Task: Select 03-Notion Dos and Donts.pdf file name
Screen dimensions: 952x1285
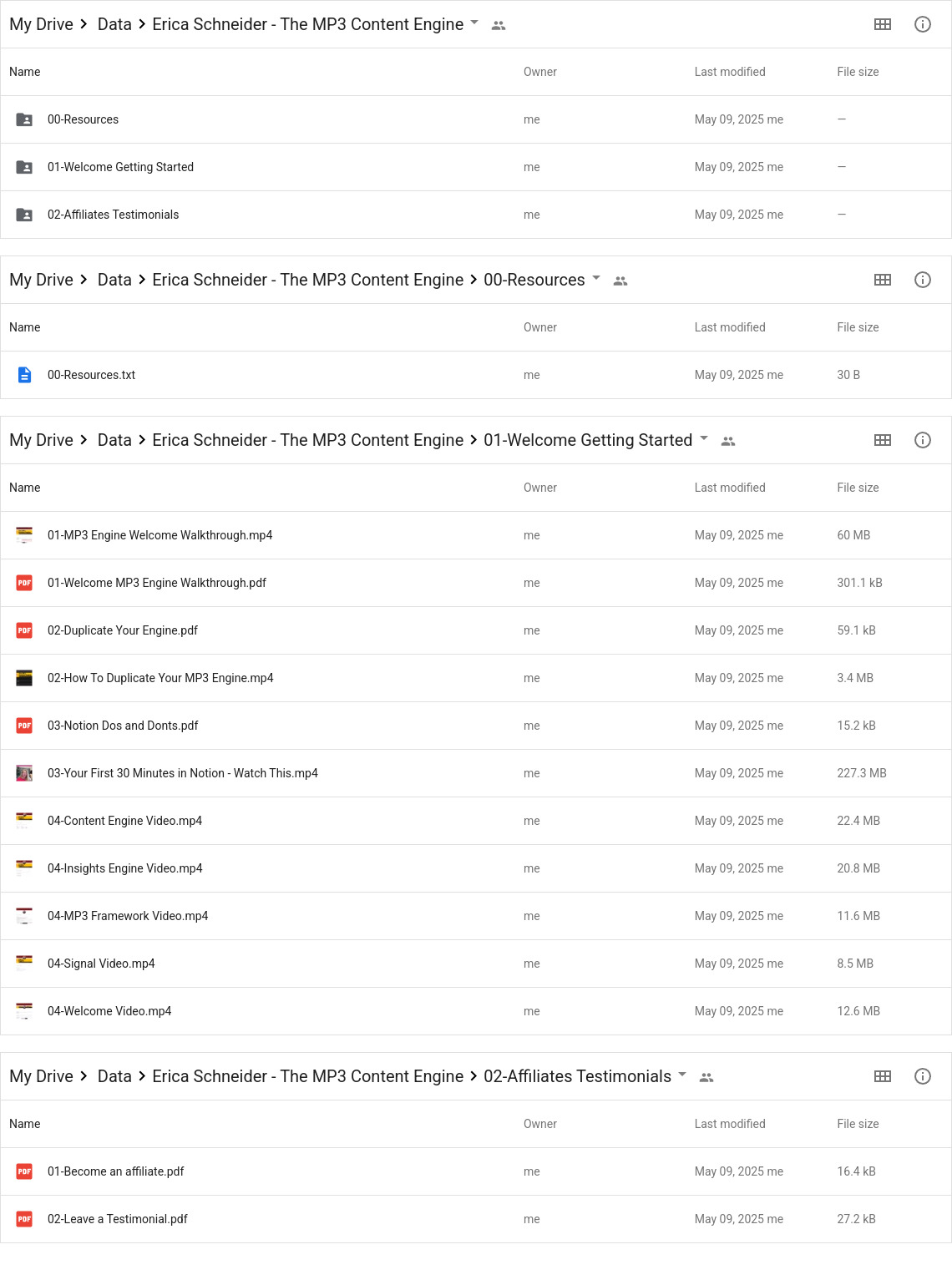Action: point(123,726)
